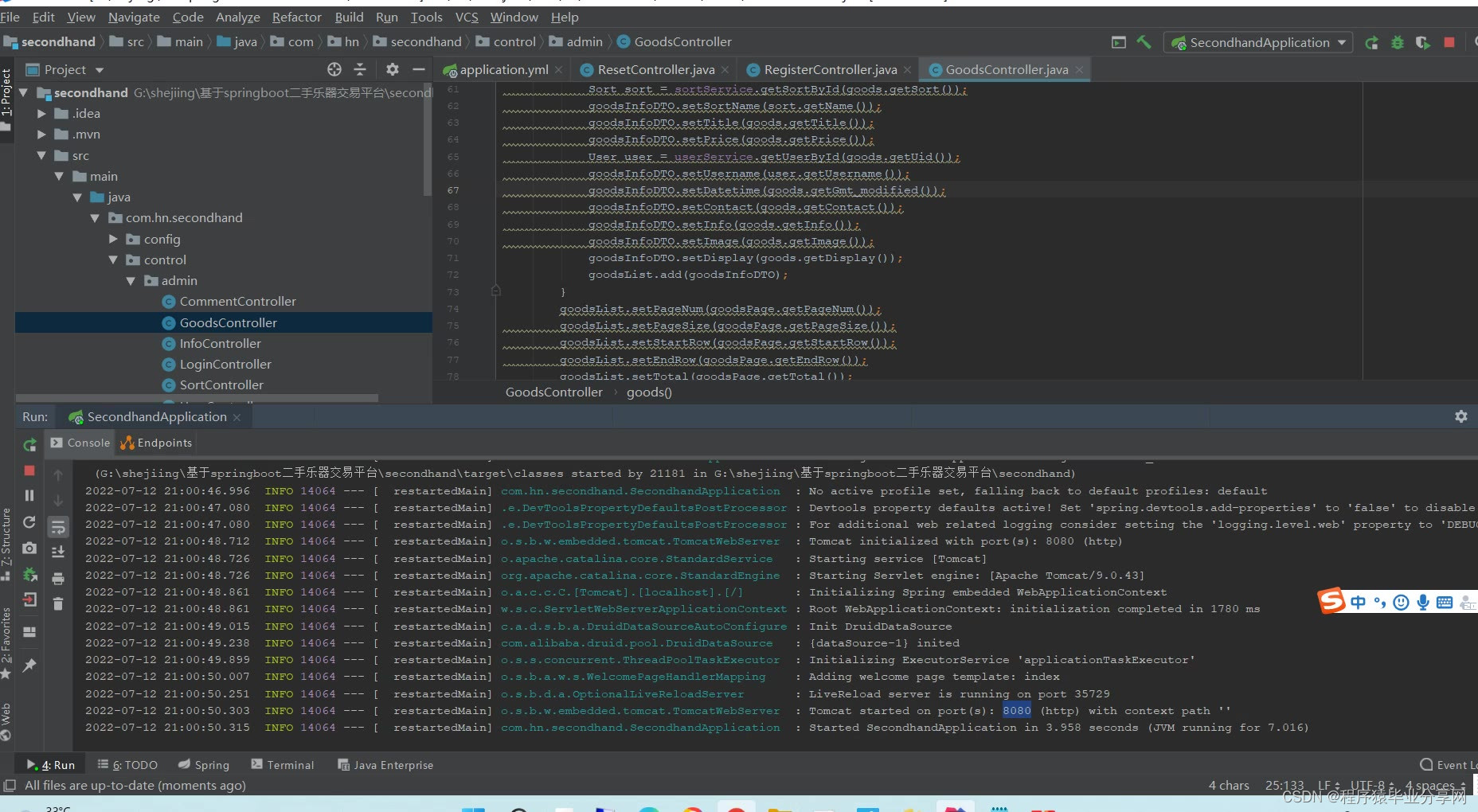Open the RegisterController.java editor tab

(829, 70)
